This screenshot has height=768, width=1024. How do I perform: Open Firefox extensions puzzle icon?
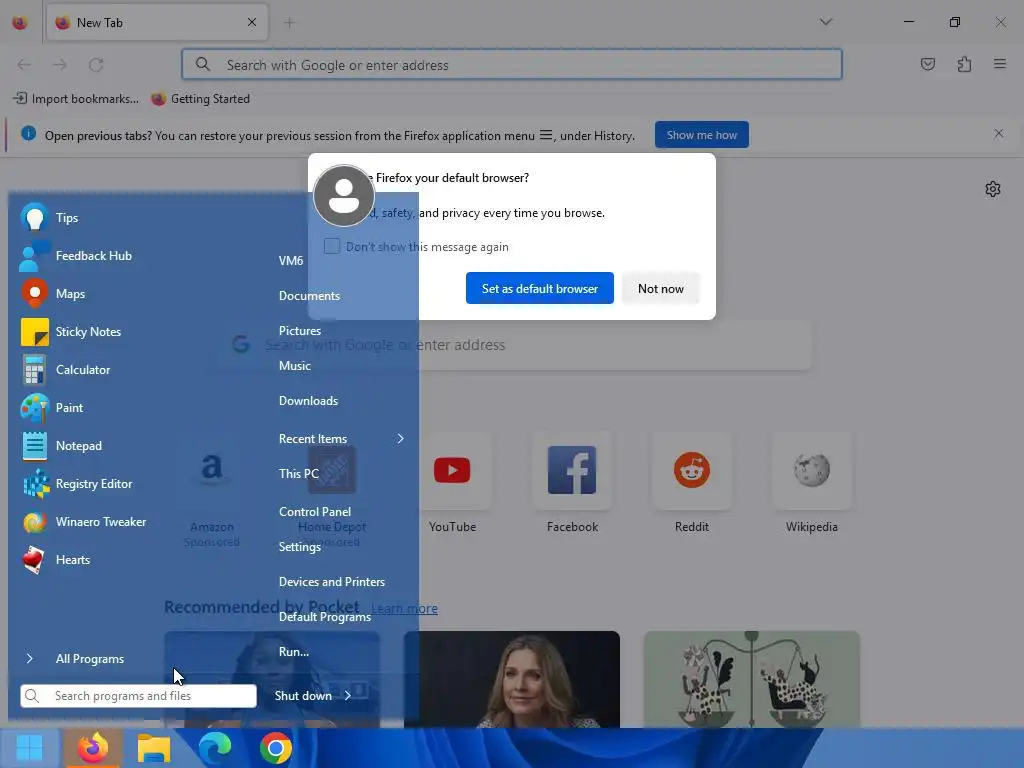click(964, 64)
